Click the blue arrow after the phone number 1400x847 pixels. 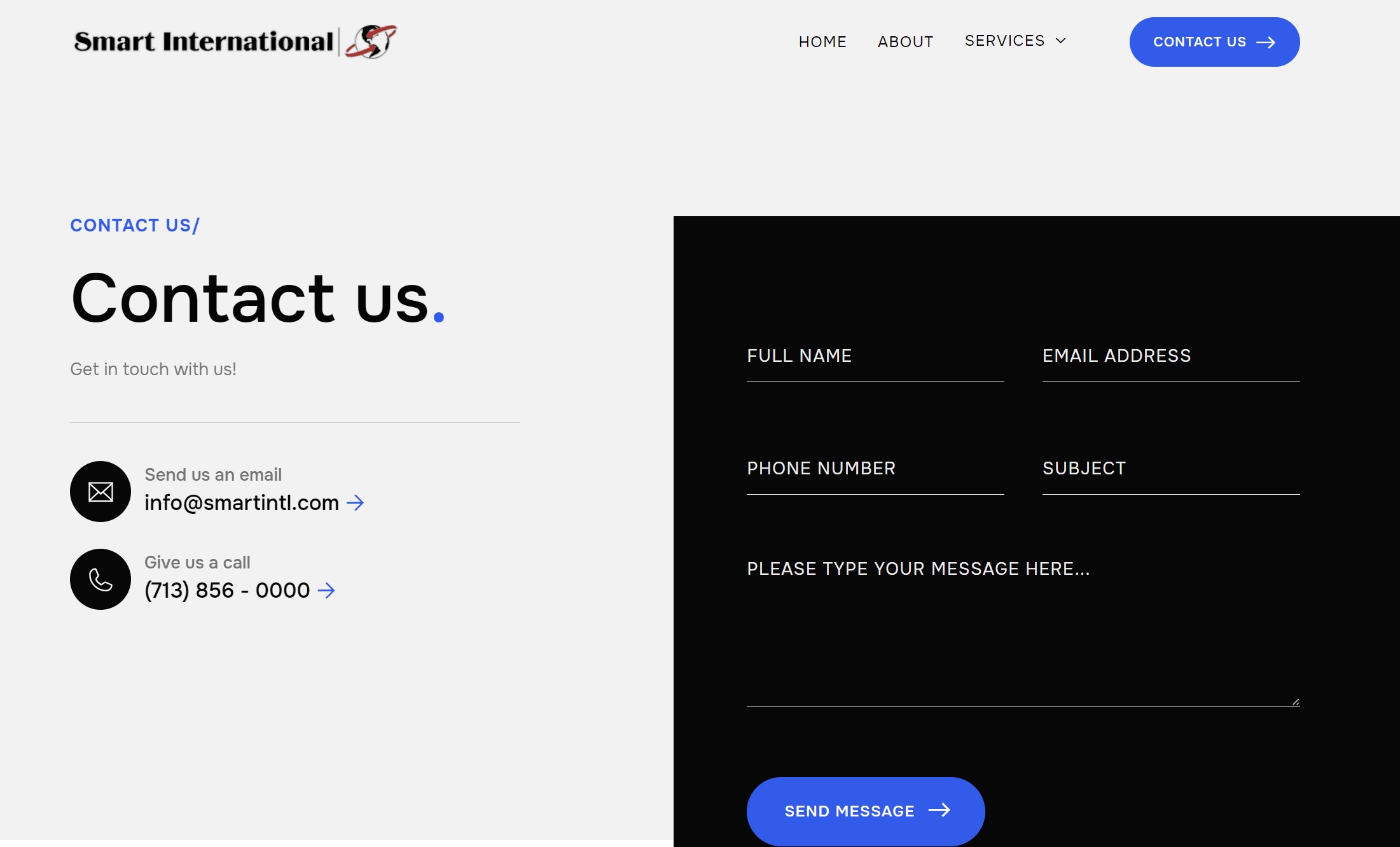[326, 591]
